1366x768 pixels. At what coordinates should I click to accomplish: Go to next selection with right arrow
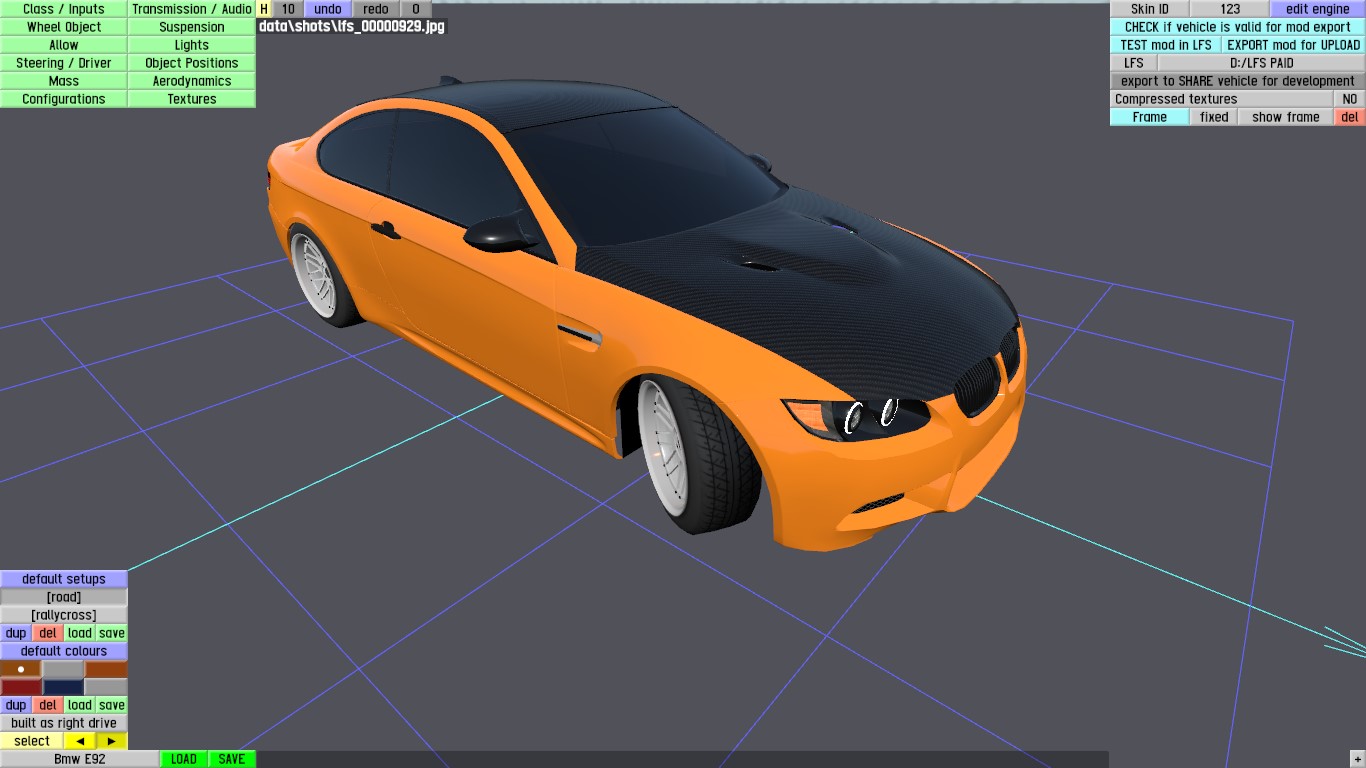click(112, 741)
